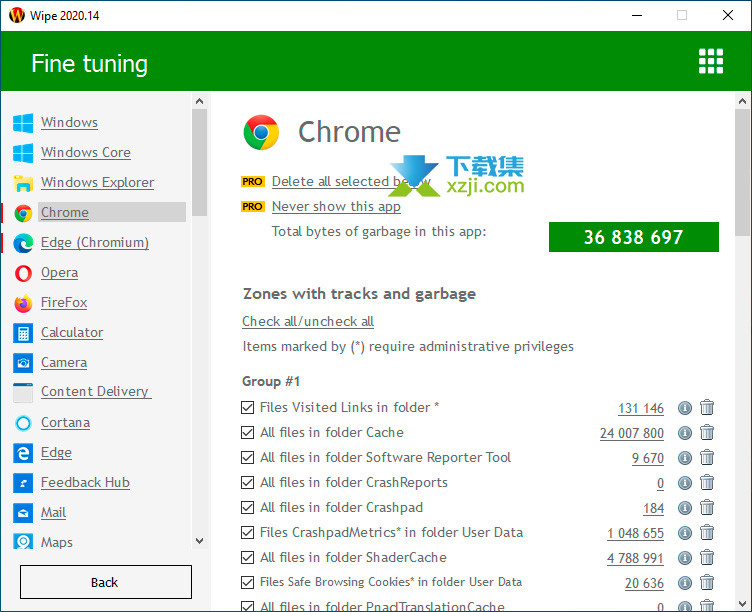Click the Windows Core logo icon
This screenshot has width=752, height=612.
23,153
